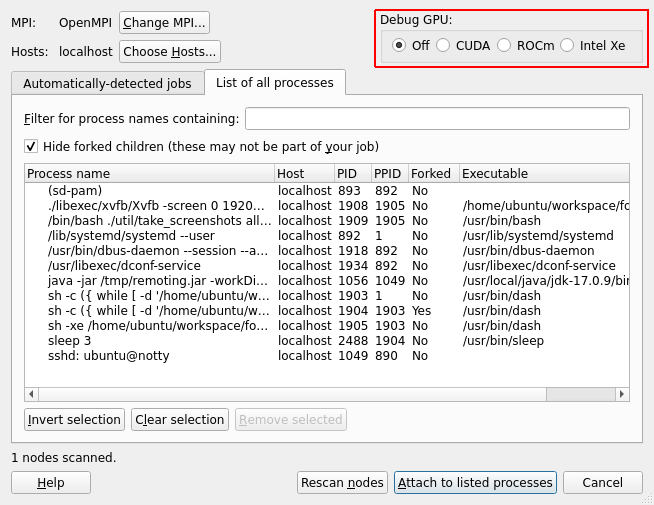Click the /usr/bin/sleep executable cell
This screenshot has width=654, height=505.
503,341
